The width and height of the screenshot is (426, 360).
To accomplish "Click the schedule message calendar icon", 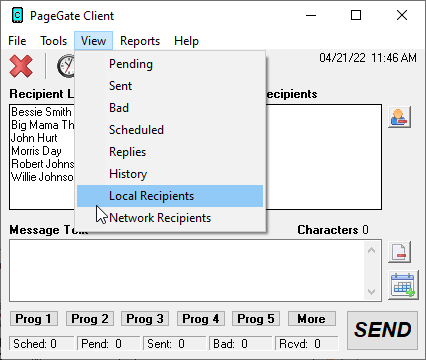I will 403,285.
